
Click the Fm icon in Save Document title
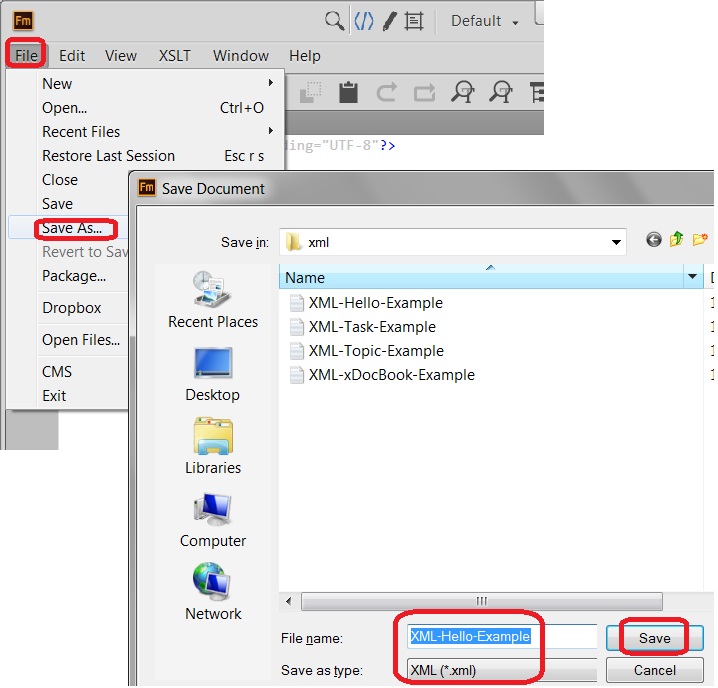147,187
